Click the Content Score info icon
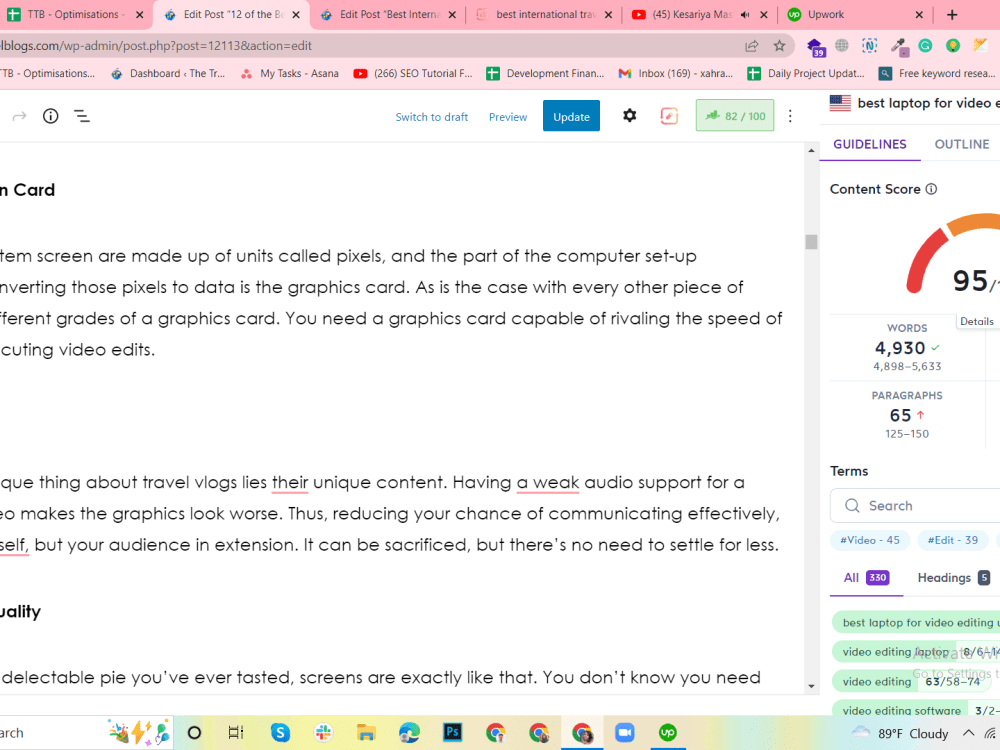This screenshot has width=1000, height=750. [931, 189]
